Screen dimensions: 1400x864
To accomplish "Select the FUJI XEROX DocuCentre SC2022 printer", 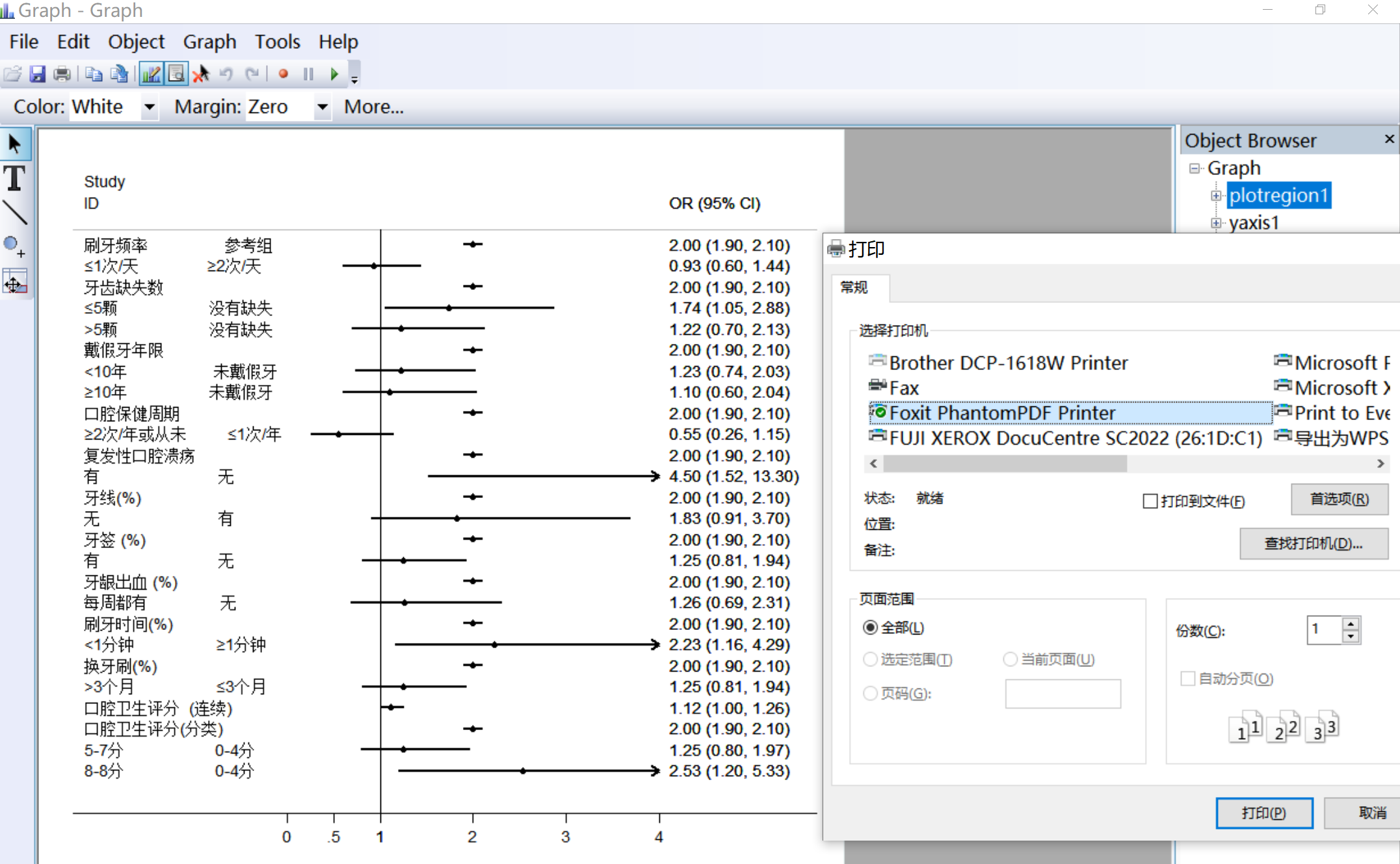I will pyautogui.click(x=1066, y=438).
